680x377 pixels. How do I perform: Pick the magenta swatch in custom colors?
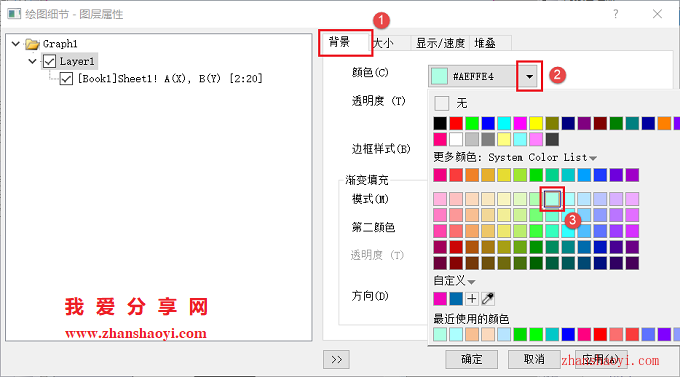click(440, 298)
